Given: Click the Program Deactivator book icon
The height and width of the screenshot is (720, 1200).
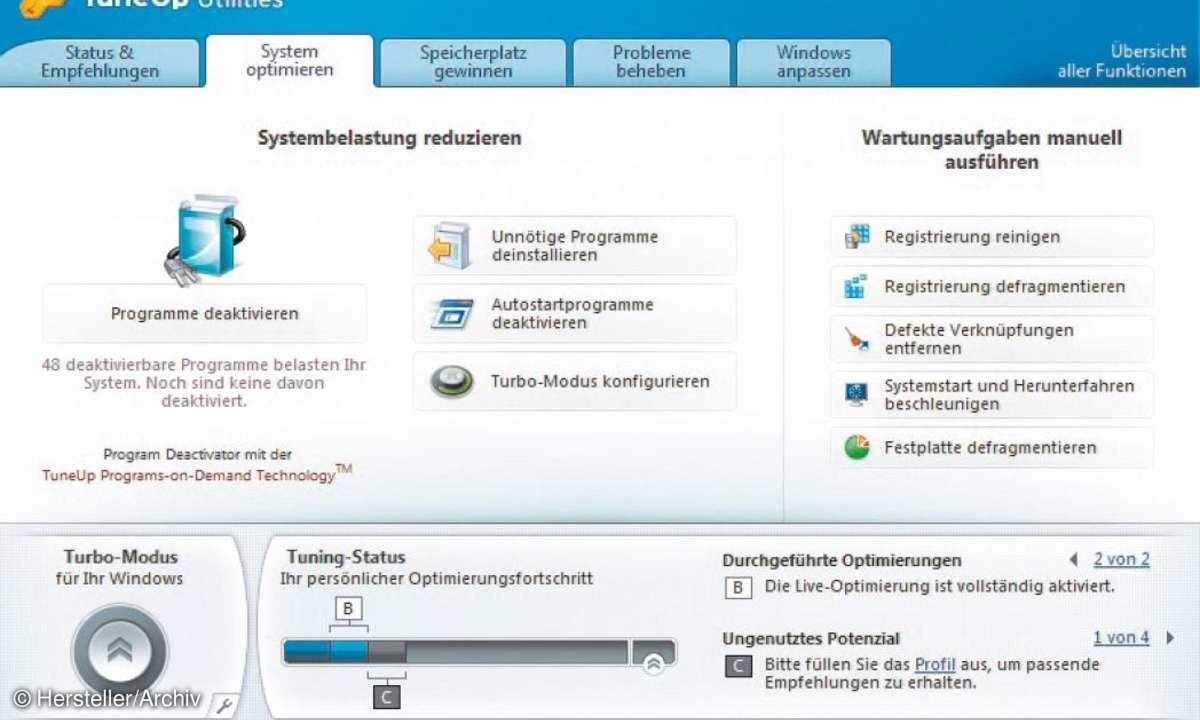Looking at the screenshot, I should [x=205, y=239].
